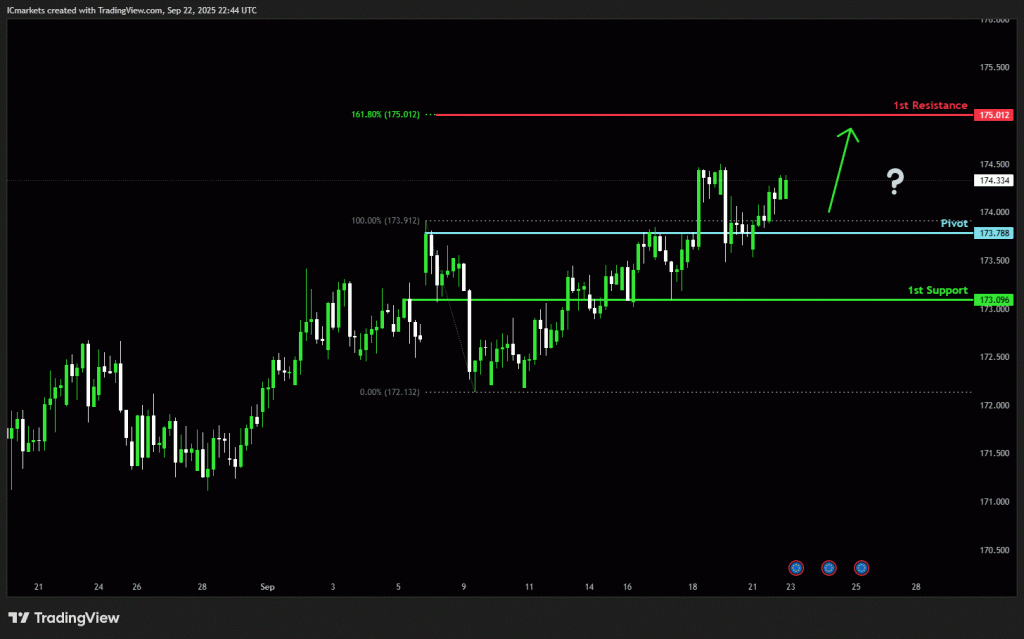
Task: Click the 170.500 value on price axis
Action: tap(993, 550)
